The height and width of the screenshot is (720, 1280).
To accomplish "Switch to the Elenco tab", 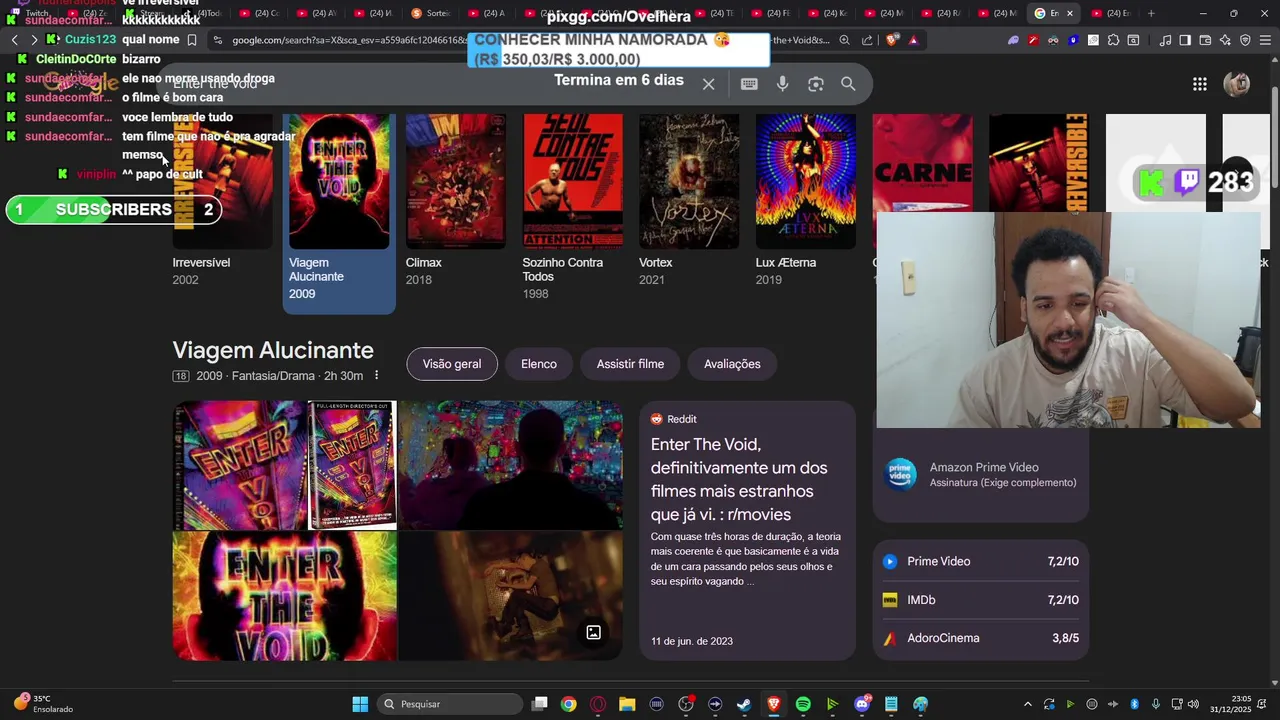I will coord(539,364).
